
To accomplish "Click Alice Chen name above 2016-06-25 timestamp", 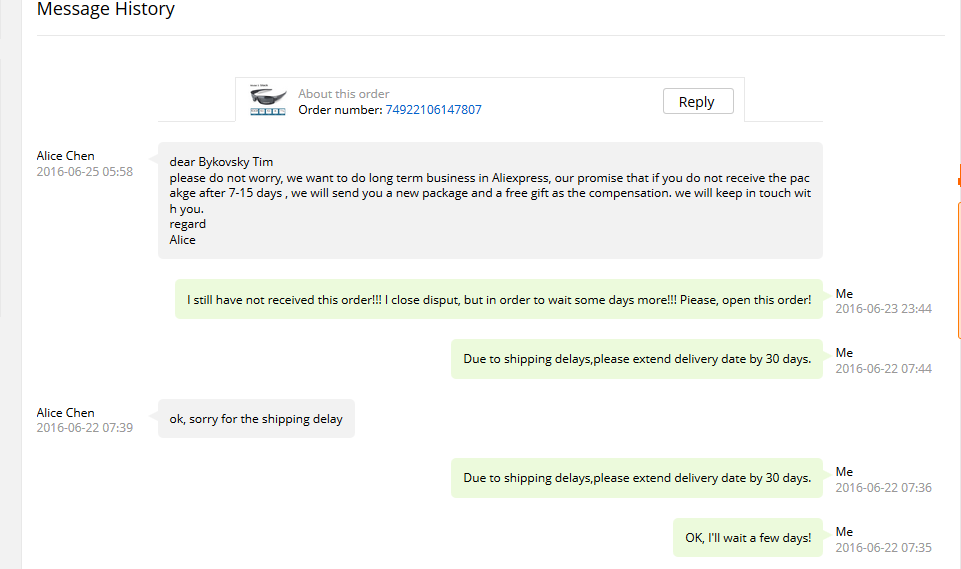I will click(x=66, y=156).
